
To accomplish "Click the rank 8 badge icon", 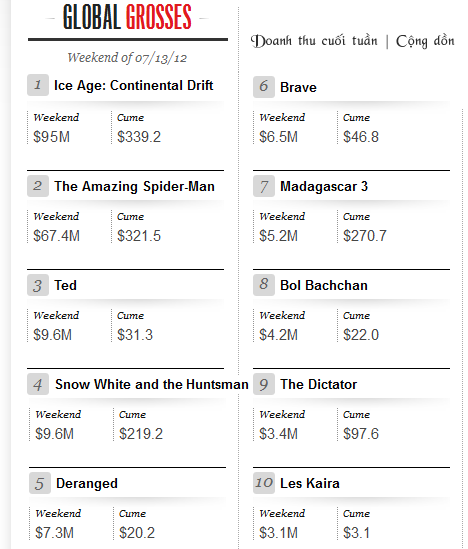I will pos(264,285).
